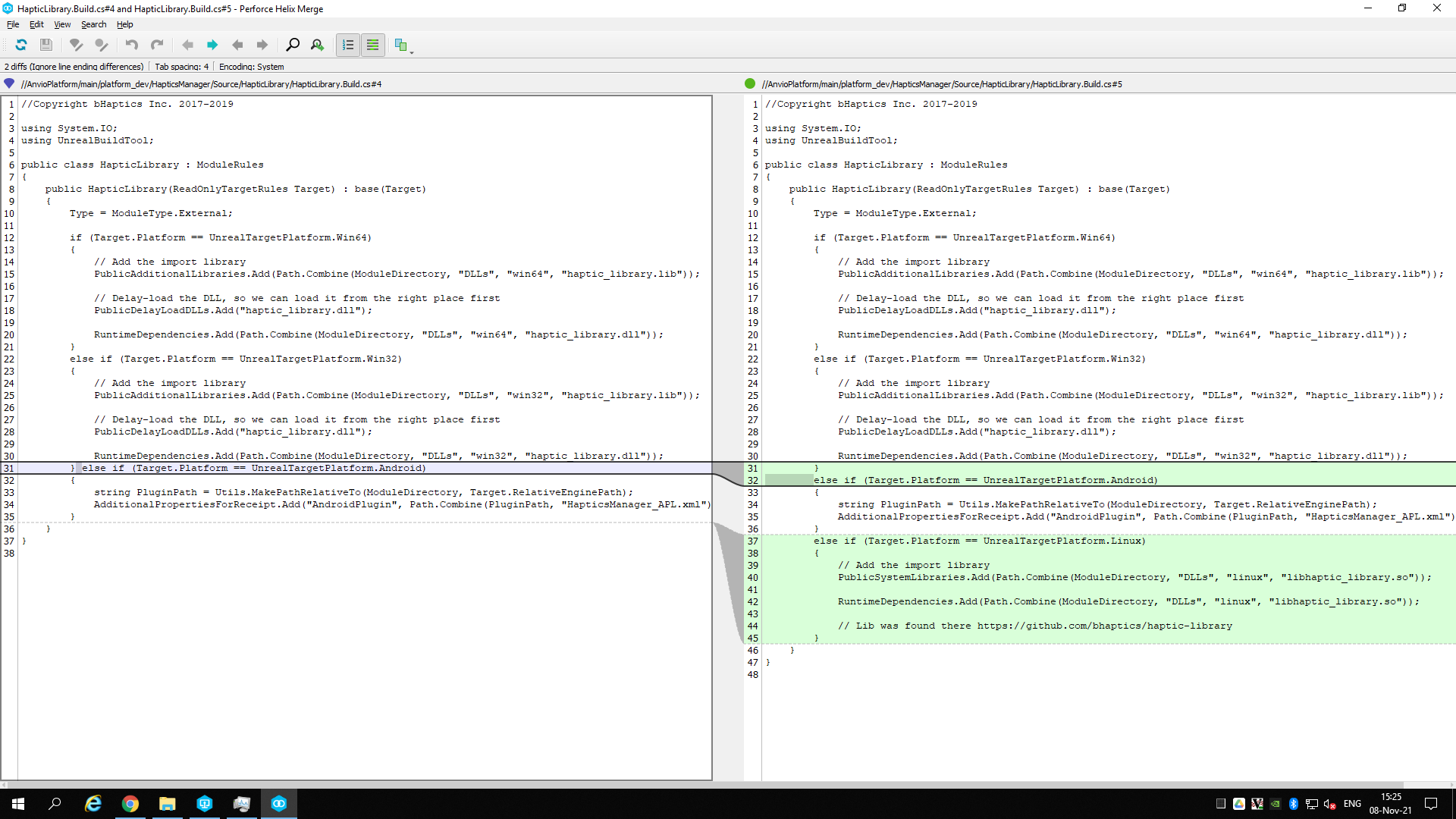
Task: Open Windows taskbar search
Action: click(55, 804)
